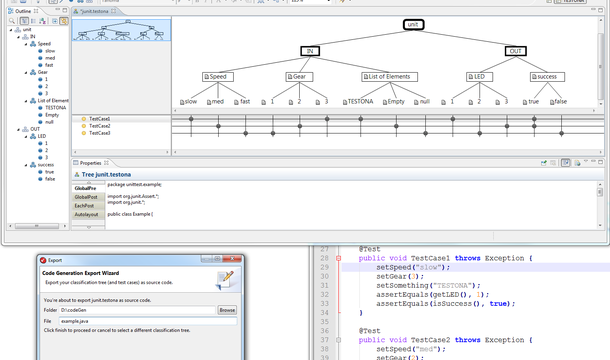Toggle TestCase3 mark on fast column
The width and height of the screenshot is (610, 360).
(x=245, y=133)
